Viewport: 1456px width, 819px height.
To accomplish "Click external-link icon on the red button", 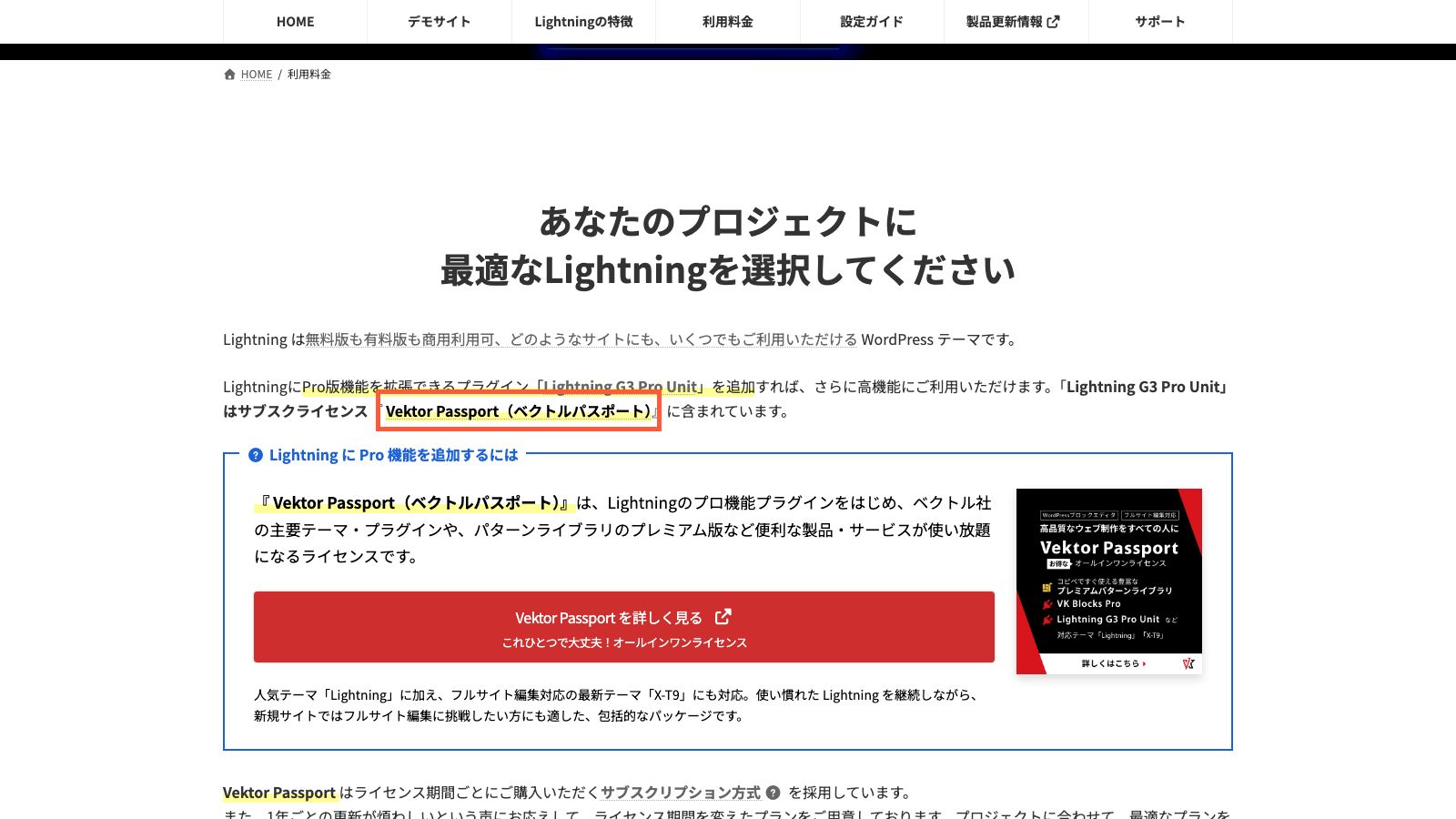I will pyautogui.click(x=723, y=617).
